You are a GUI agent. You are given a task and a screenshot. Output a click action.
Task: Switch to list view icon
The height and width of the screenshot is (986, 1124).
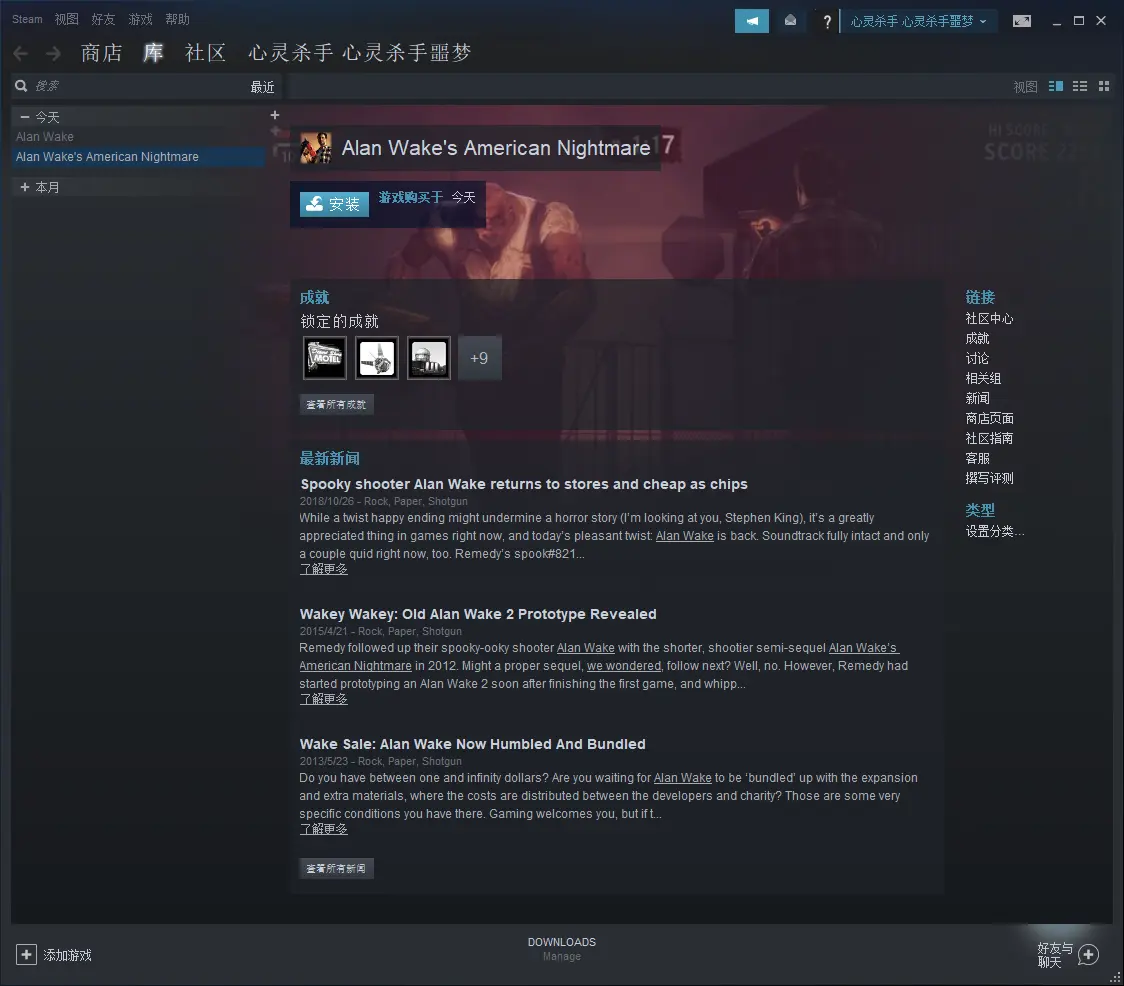coord(1080,86)
